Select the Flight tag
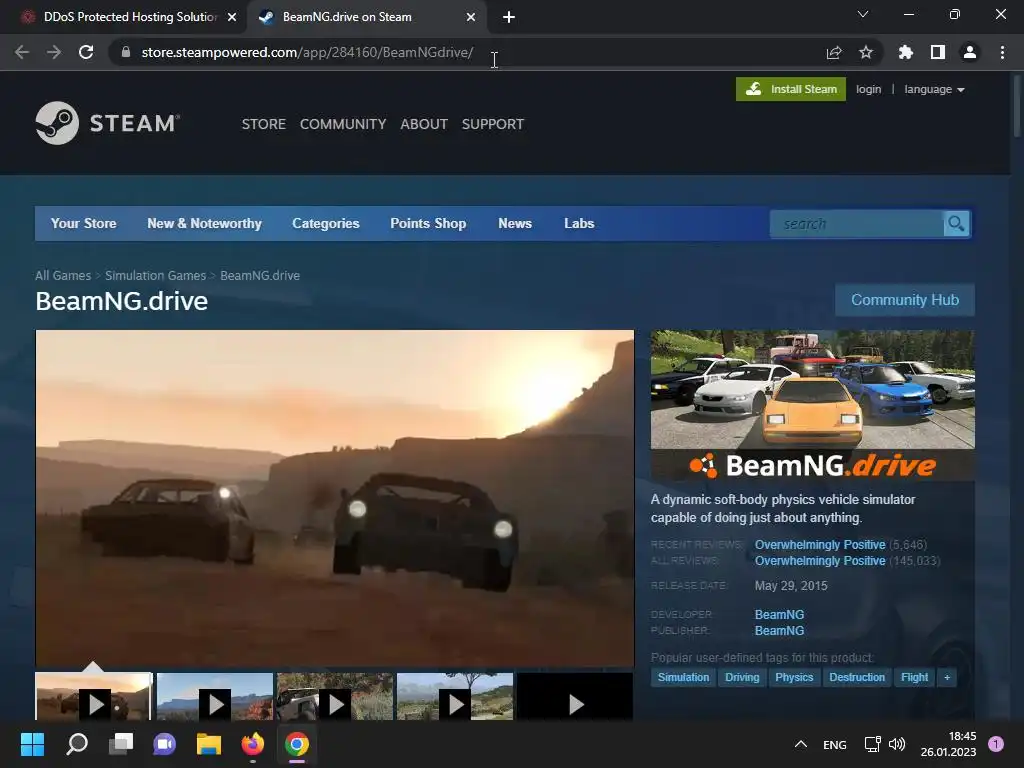1024x768 pixels. coord(914,677)
